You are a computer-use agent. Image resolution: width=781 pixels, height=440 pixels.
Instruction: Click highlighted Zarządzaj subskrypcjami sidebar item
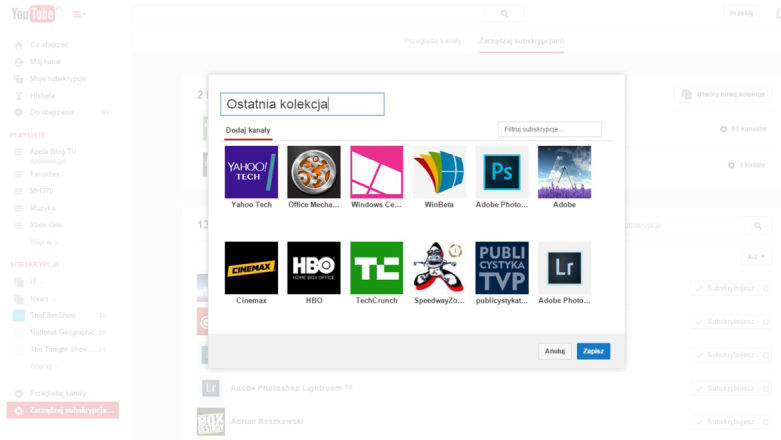tap(63, 410)
